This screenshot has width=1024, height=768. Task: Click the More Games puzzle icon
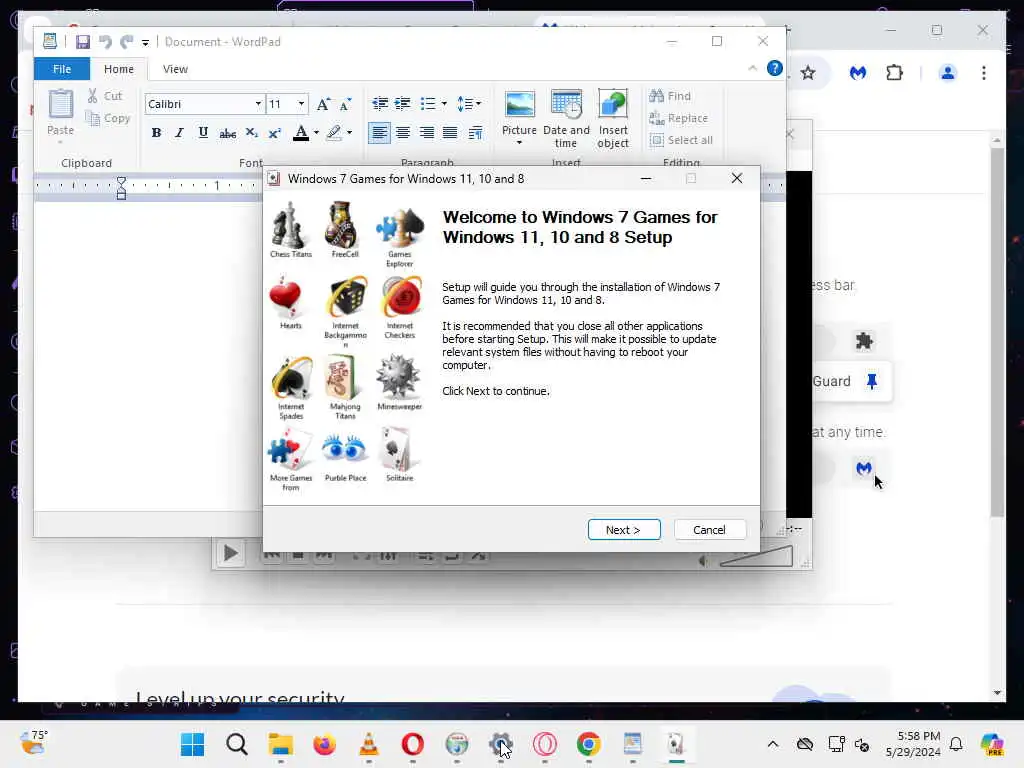pos(291,460)
